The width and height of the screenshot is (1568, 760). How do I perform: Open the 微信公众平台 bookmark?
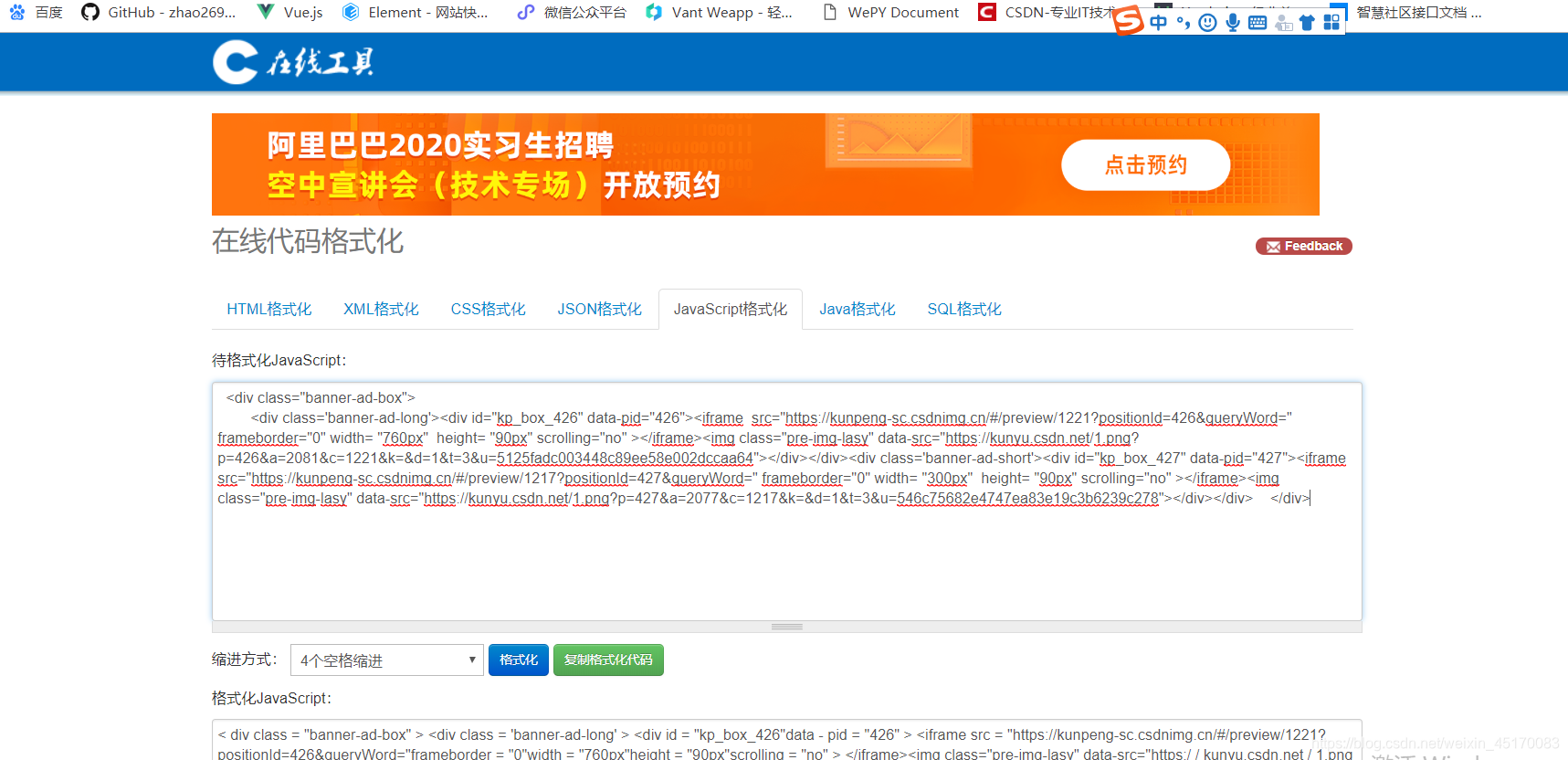pyautogui.click(x=572, y=12)
